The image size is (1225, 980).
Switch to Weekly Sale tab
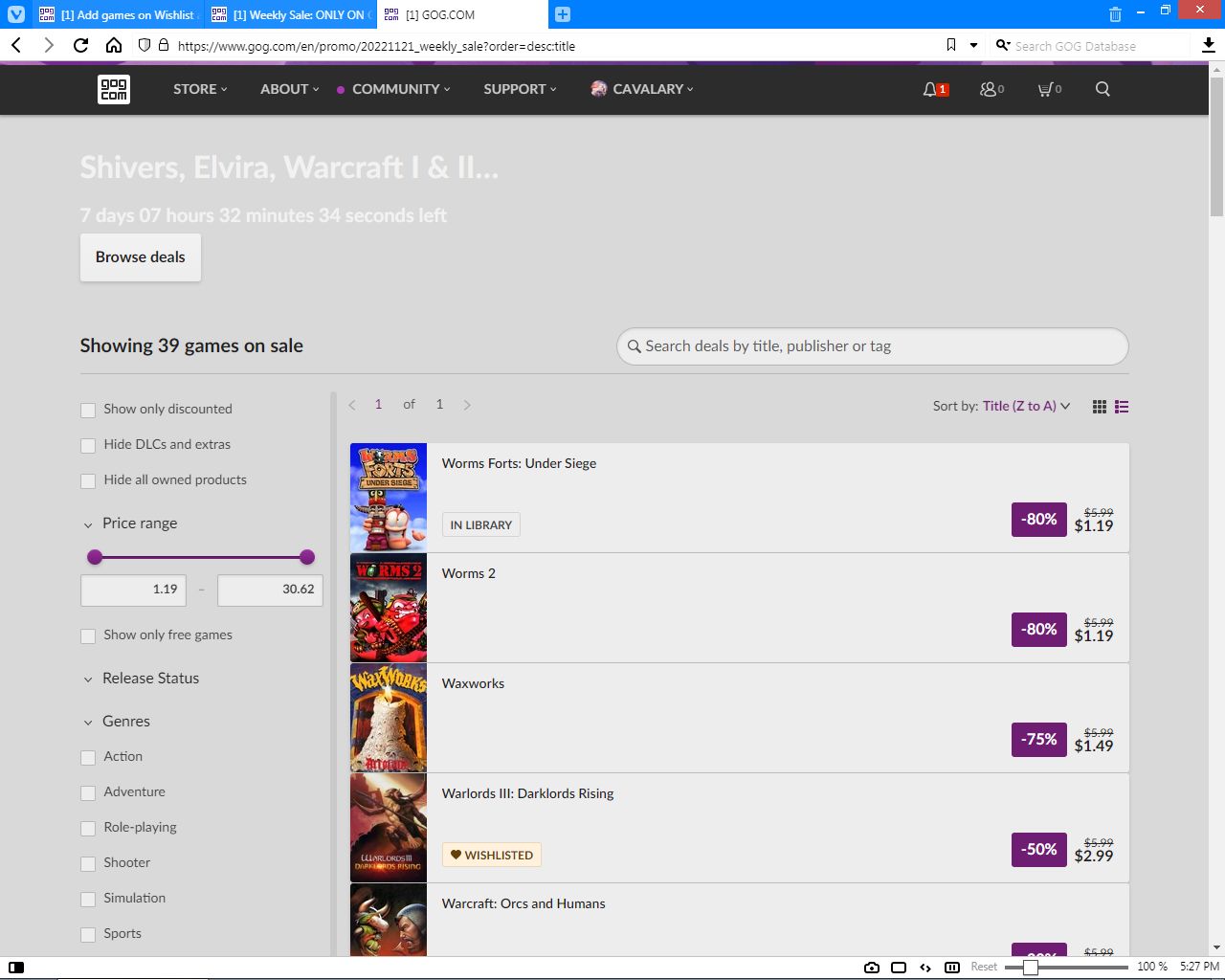pos(290,14)
